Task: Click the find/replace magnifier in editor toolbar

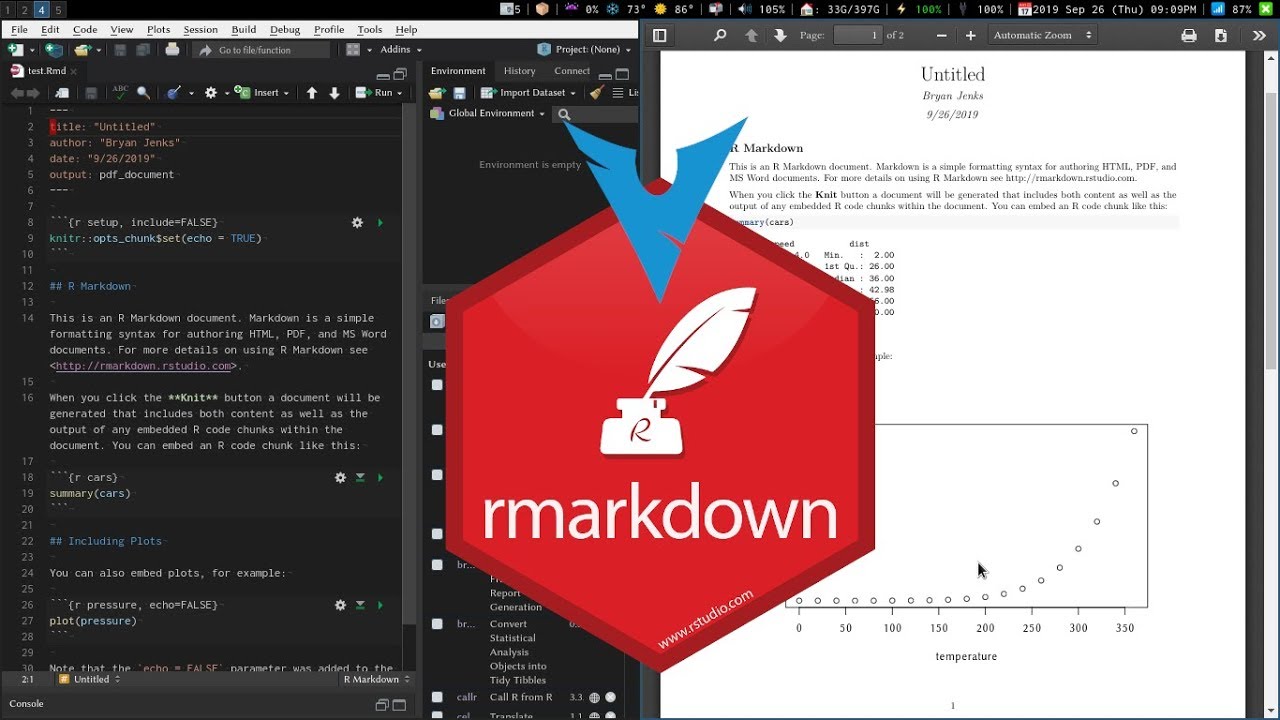Action: pos(144,92)
